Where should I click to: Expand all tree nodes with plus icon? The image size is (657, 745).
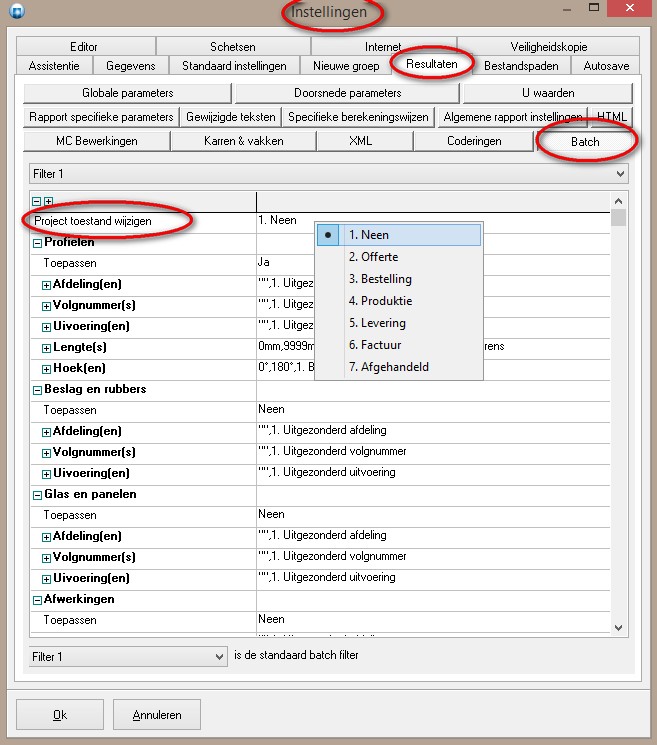(48, 201)
